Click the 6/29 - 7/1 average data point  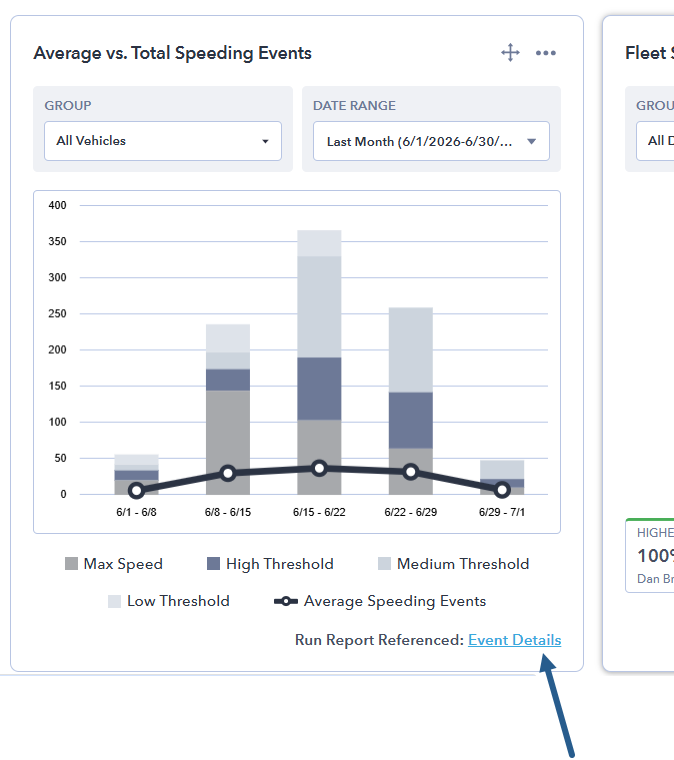(x=502, y=490)
